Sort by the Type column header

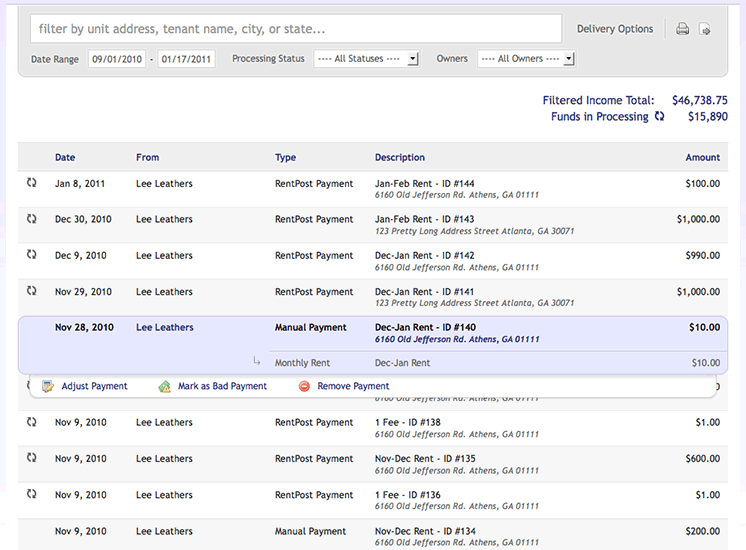pyautogui.click(x=285, y=157)
